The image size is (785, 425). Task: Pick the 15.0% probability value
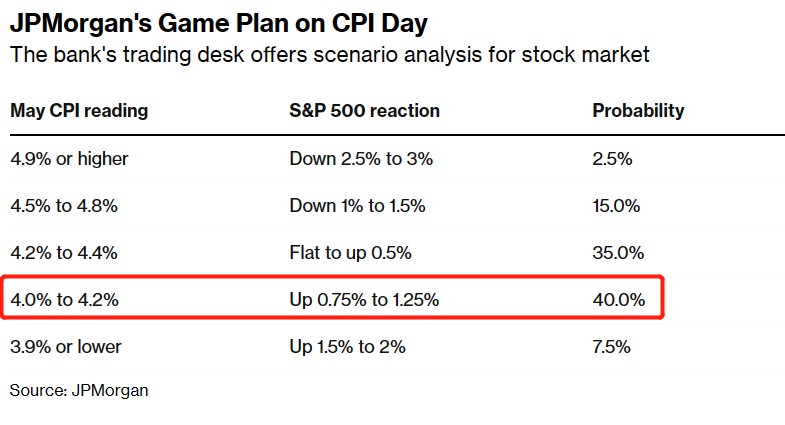[616, 206]
